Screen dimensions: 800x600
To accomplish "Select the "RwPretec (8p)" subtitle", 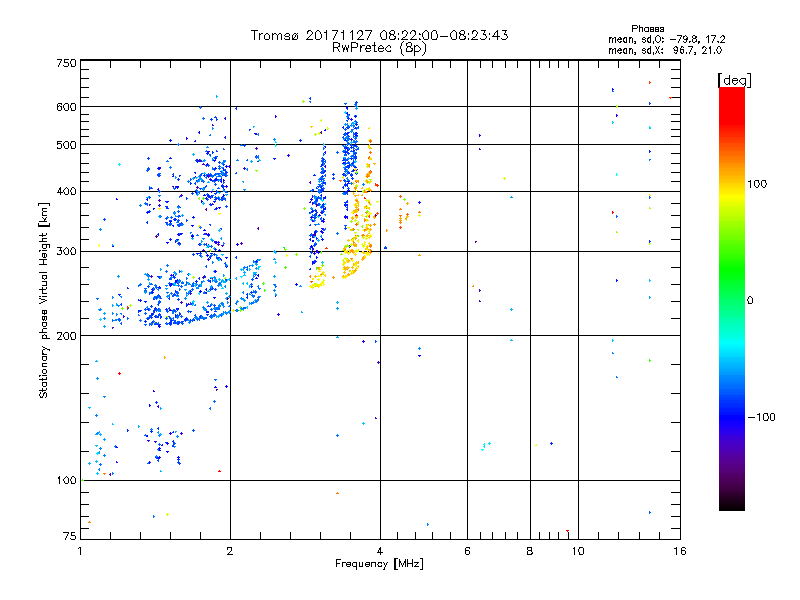I will pyautogui.click(x=379, y=48).
